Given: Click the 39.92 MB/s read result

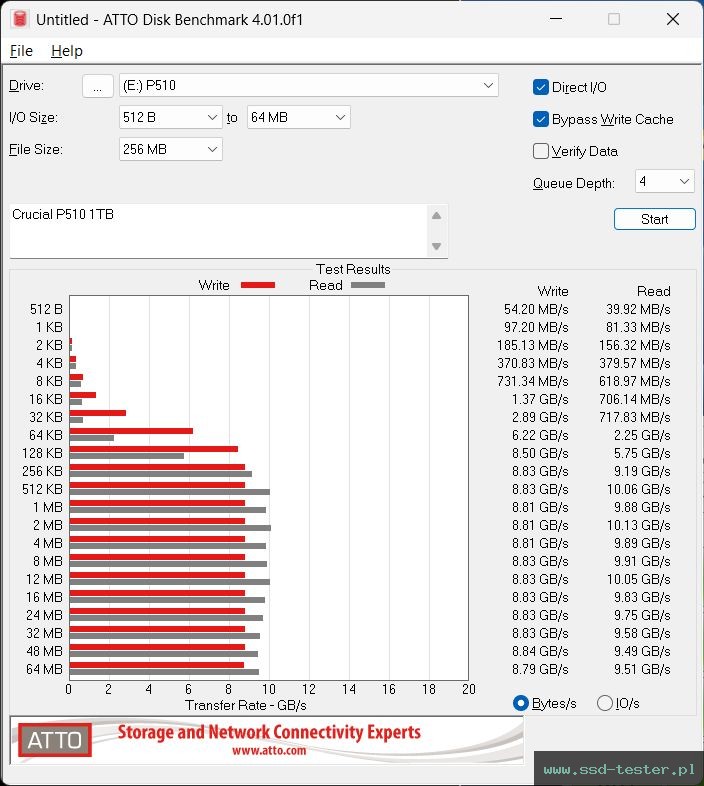Looking at the screenshot, I should (x=638, y=309).
